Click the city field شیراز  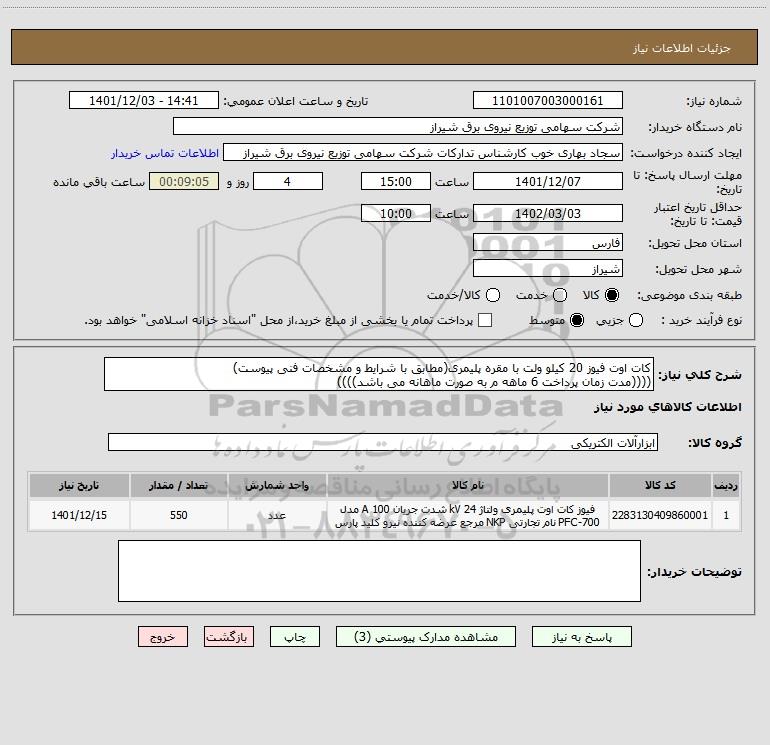[548, 268]
